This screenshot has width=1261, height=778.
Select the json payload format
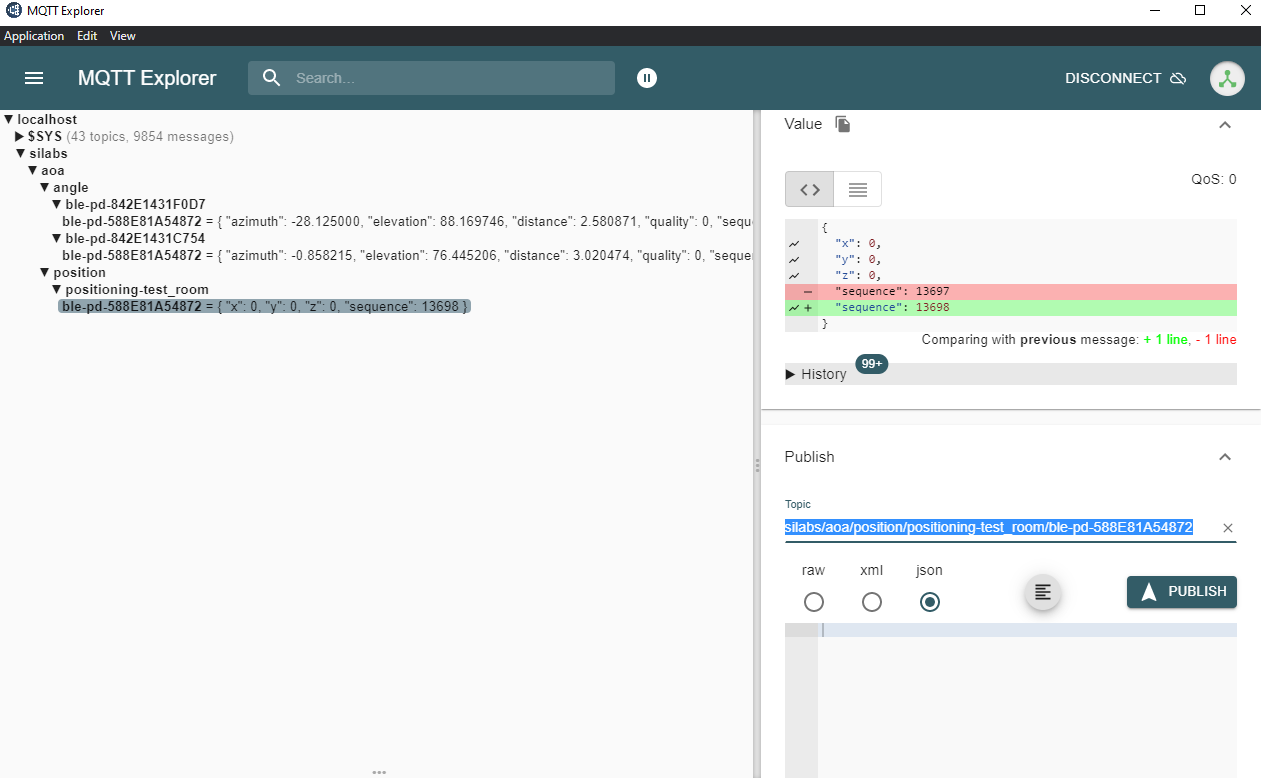point(930,602)
